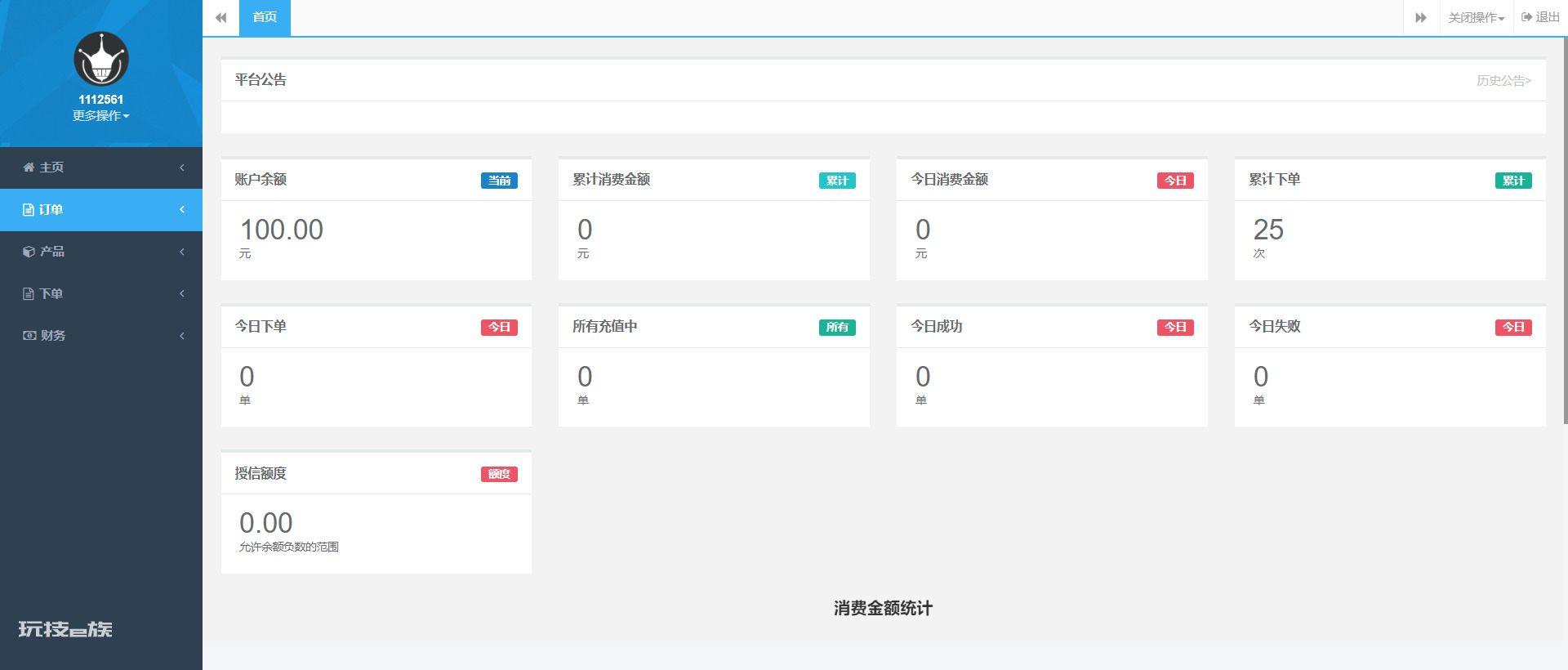Open the 财务 sidebar menu item
The width and height of the screenshot is (1568, 670).
(101, 336)
